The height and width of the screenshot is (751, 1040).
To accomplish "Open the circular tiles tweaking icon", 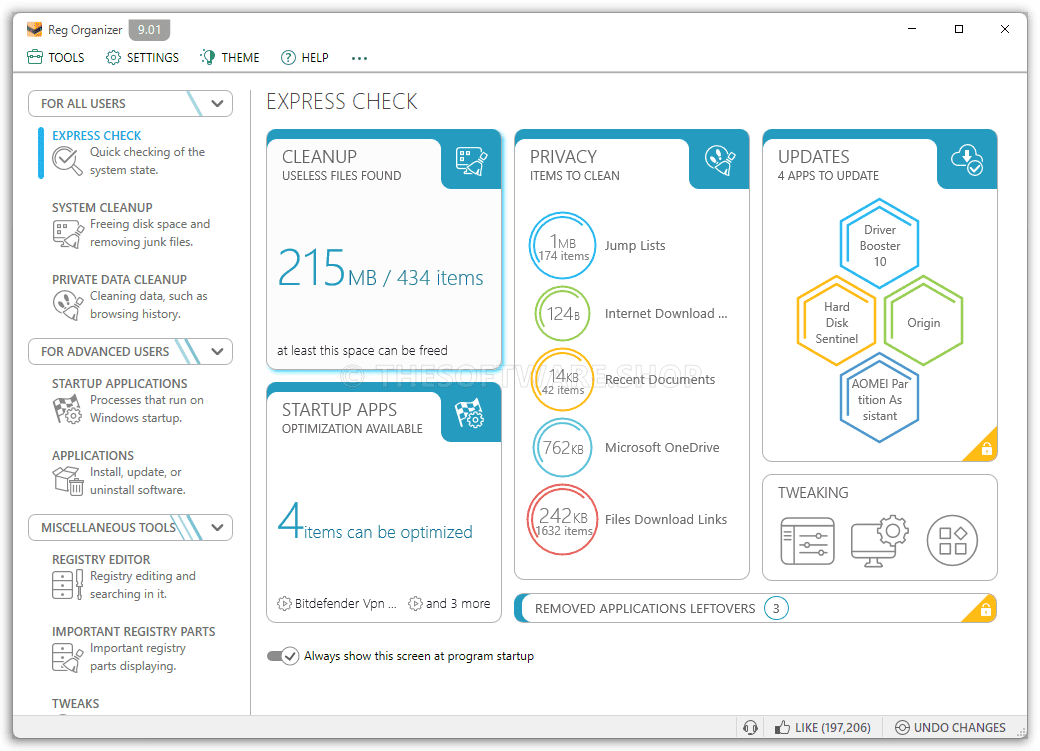I will click(x=952, y=541).
